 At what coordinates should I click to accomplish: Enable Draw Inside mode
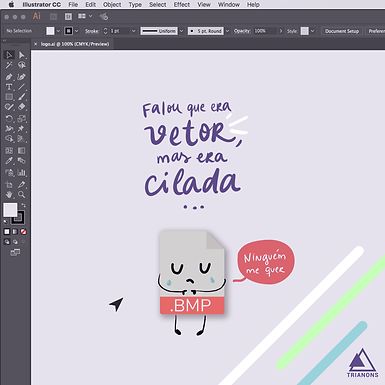pos(23,242)
